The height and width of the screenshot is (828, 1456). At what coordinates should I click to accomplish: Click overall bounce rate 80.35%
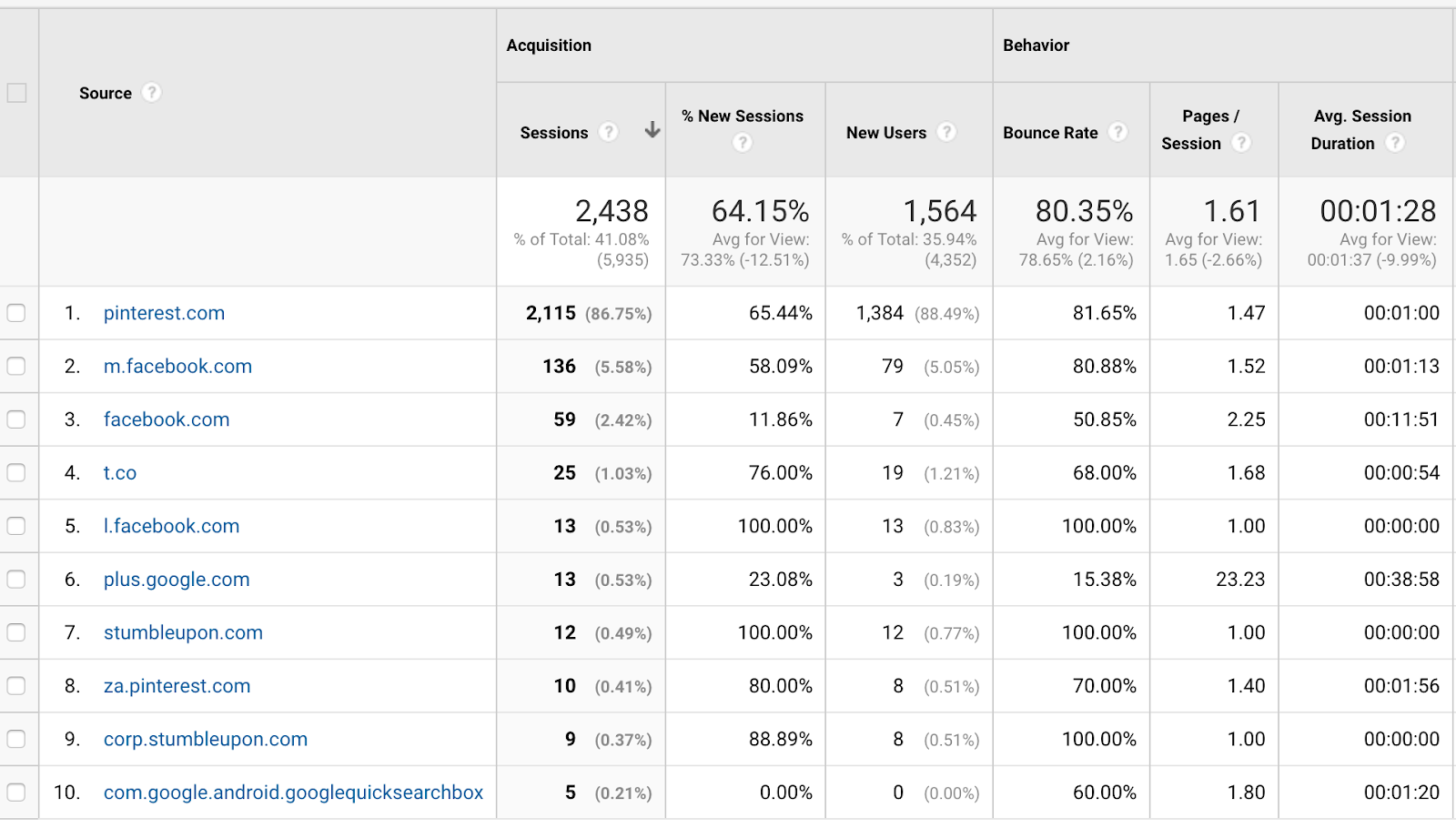[1084, 211]
